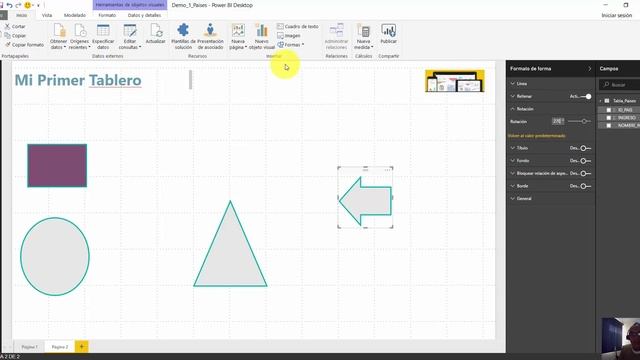Open Obtener datos
Screen dimensions: 640x360
point(58,36)
